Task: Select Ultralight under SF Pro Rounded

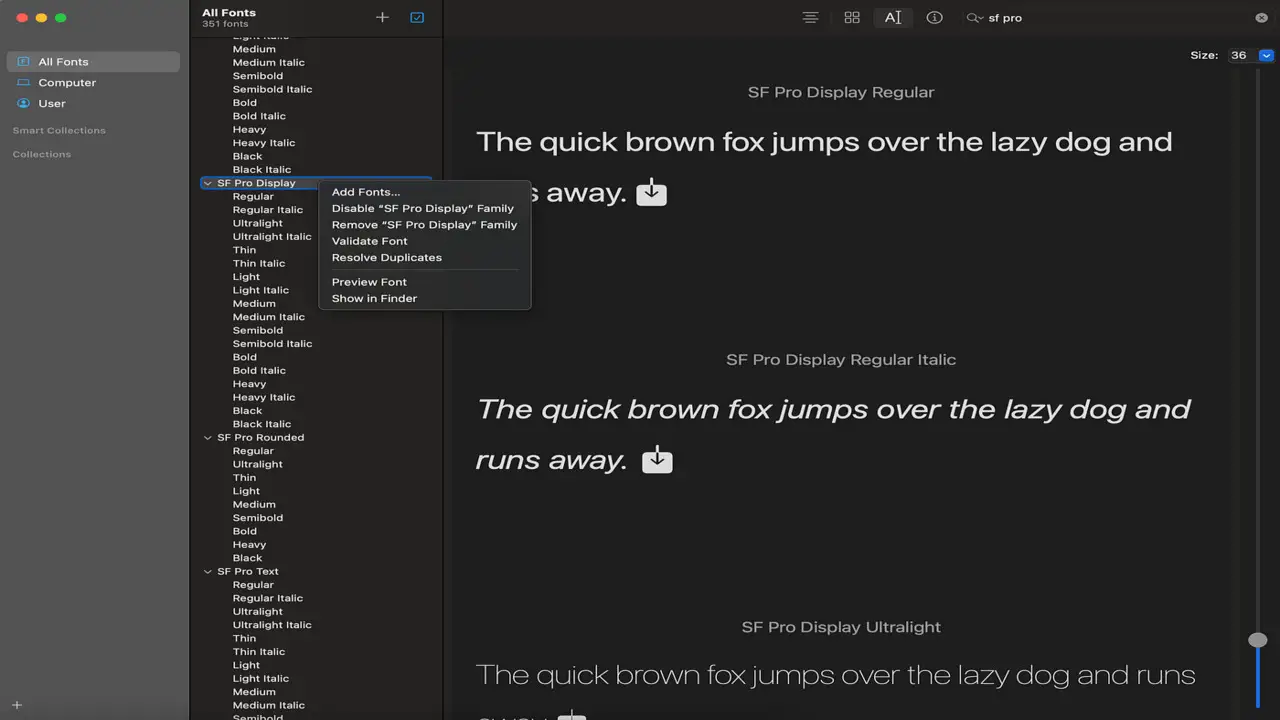Action: pos(258,464)
